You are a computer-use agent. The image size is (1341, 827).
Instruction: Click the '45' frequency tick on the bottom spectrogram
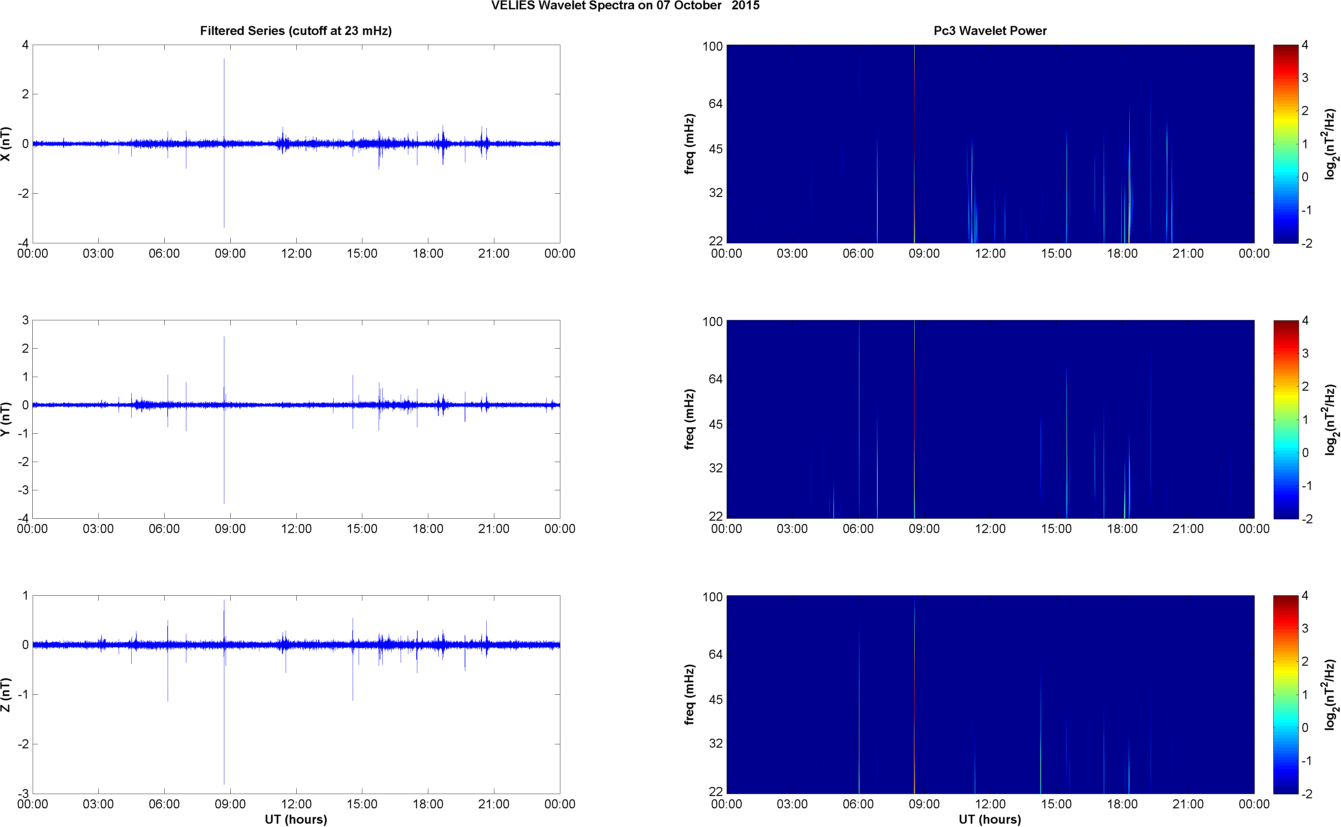(715, 699)
